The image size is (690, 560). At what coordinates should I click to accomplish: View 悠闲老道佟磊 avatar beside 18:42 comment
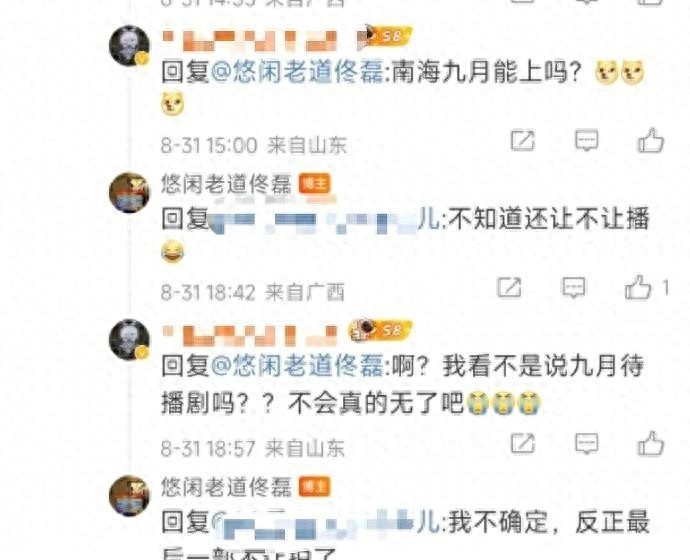point(129,193)
